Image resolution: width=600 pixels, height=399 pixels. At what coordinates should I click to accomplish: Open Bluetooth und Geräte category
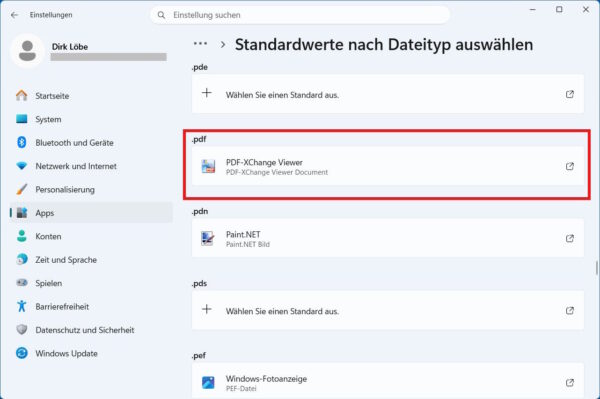tap(91, 142)
